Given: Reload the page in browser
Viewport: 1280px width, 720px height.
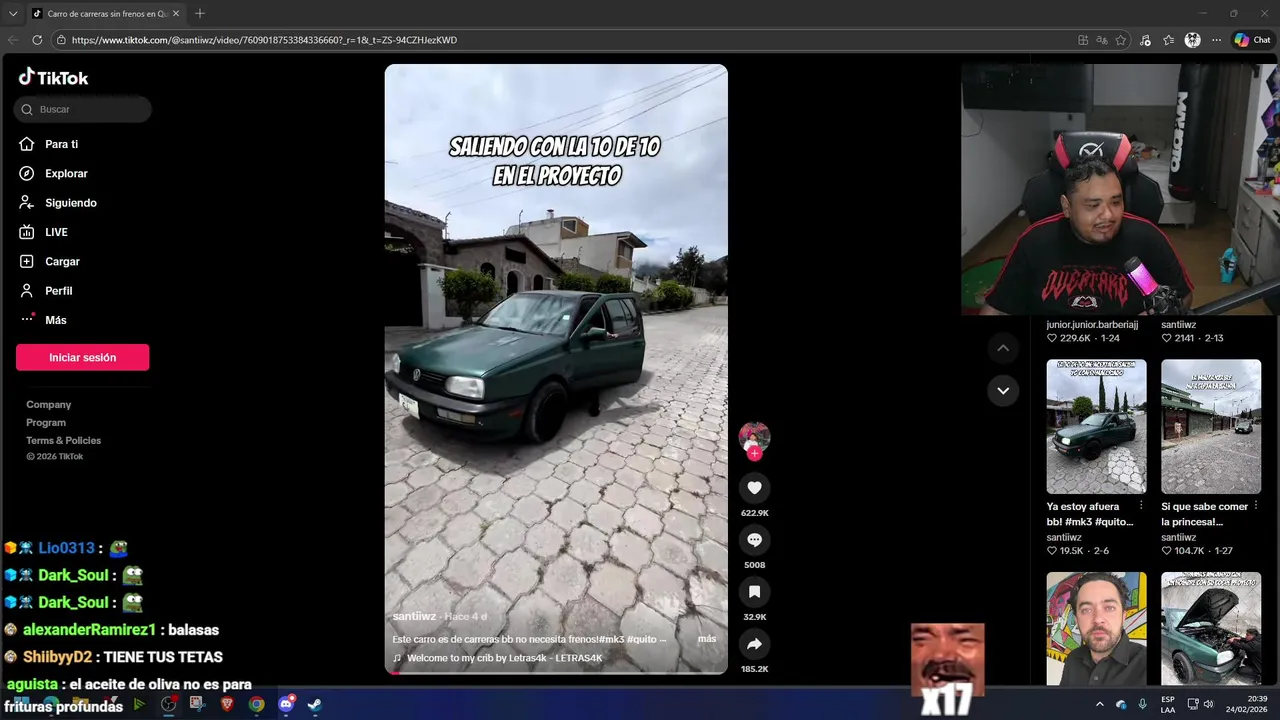Looking at the screenshot, I should click(37, 40).
